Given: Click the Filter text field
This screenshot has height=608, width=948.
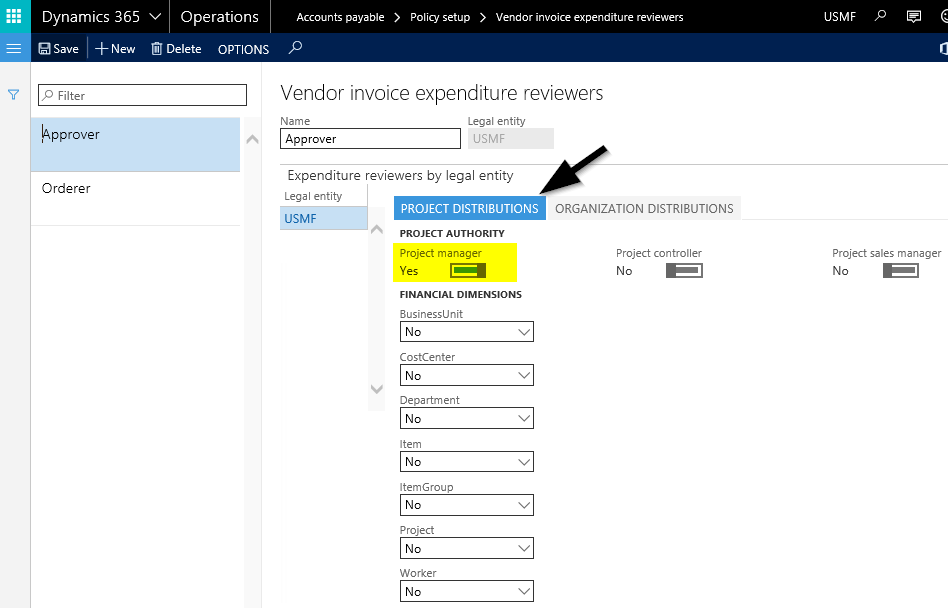Looking at the screenshot, I should point(142,95).
